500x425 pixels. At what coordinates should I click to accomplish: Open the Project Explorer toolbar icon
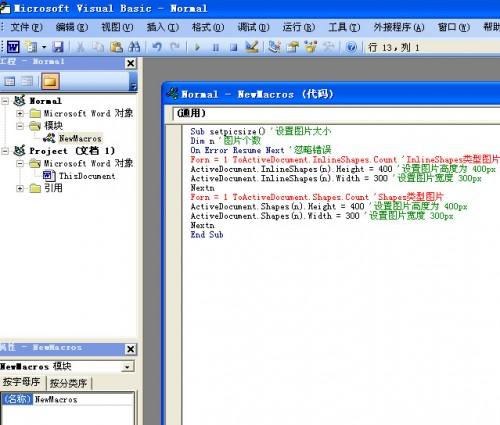274,47
